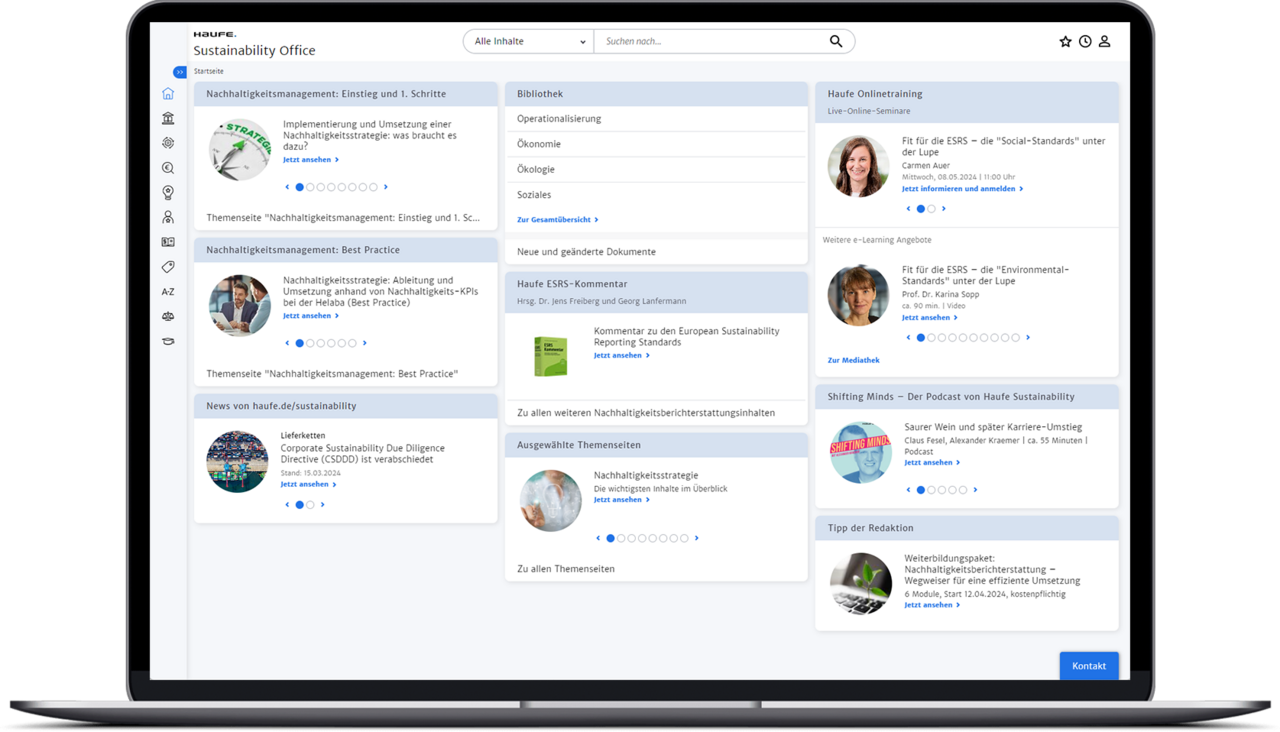The image size is (1280, 732).
Task: Select second dot in 'Einstieg und 1. Schritte' carousel
Action: [x=310, y=187]
